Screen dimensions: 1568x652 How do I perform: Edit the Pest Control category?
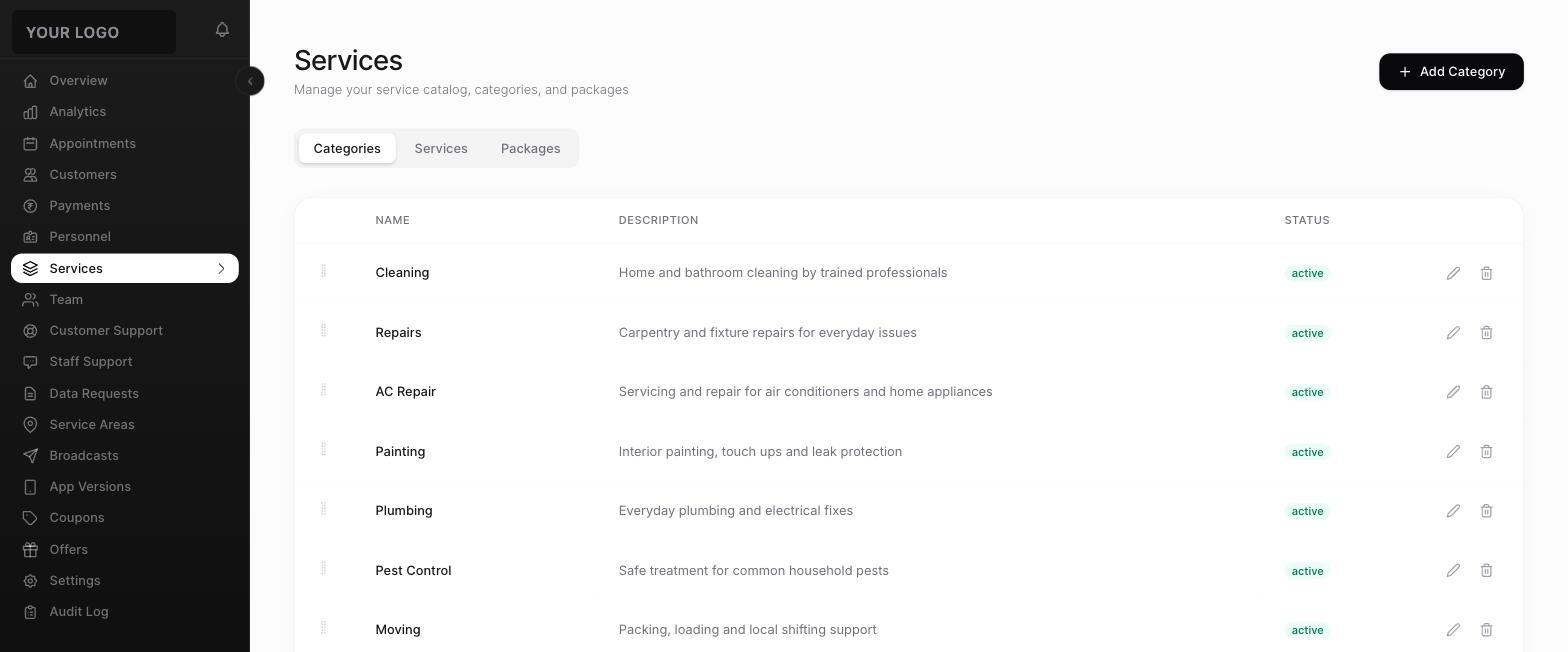click(1453, 570)
